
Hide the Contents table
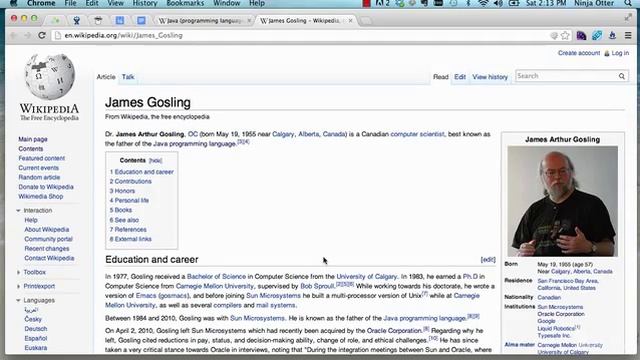[156, 161]
